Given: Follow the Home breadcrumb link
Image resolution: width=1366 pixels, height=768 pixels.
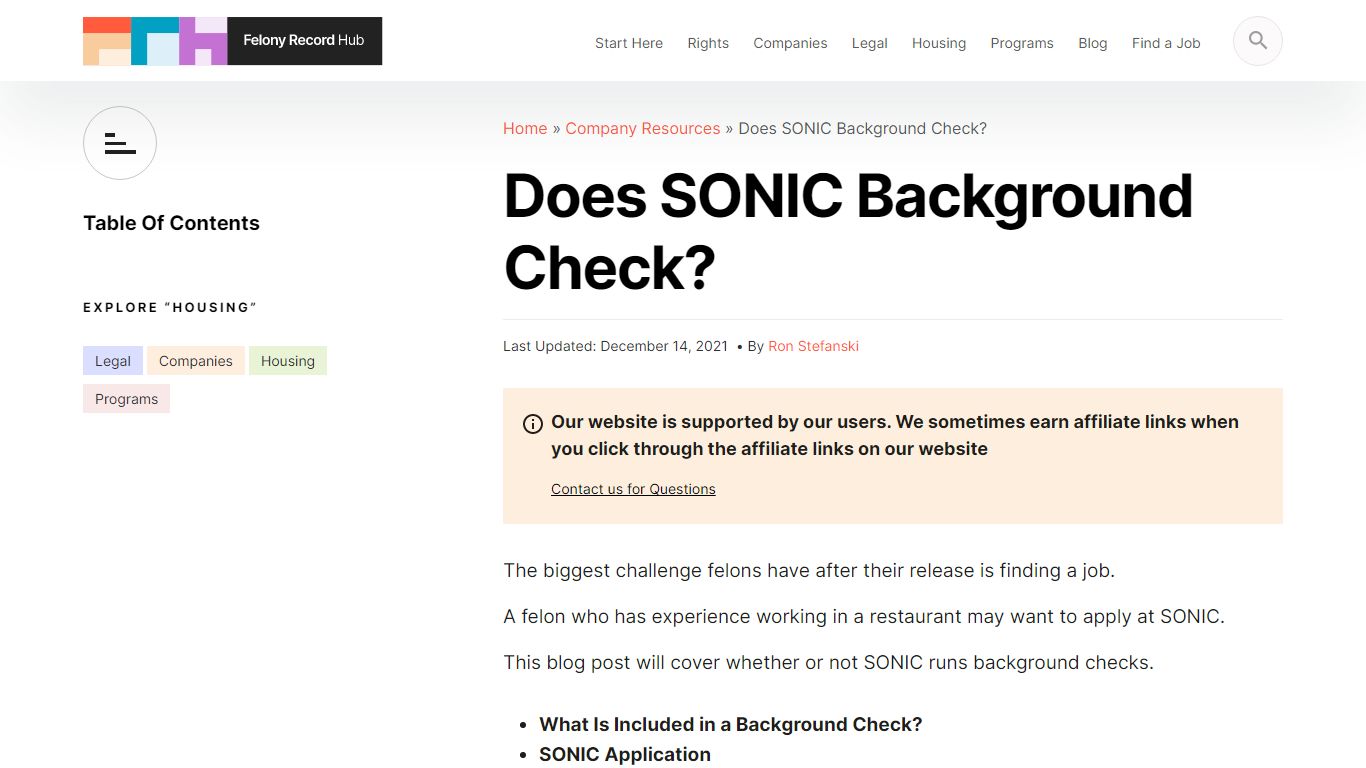Looking at the screenshot, I should 525,128.
